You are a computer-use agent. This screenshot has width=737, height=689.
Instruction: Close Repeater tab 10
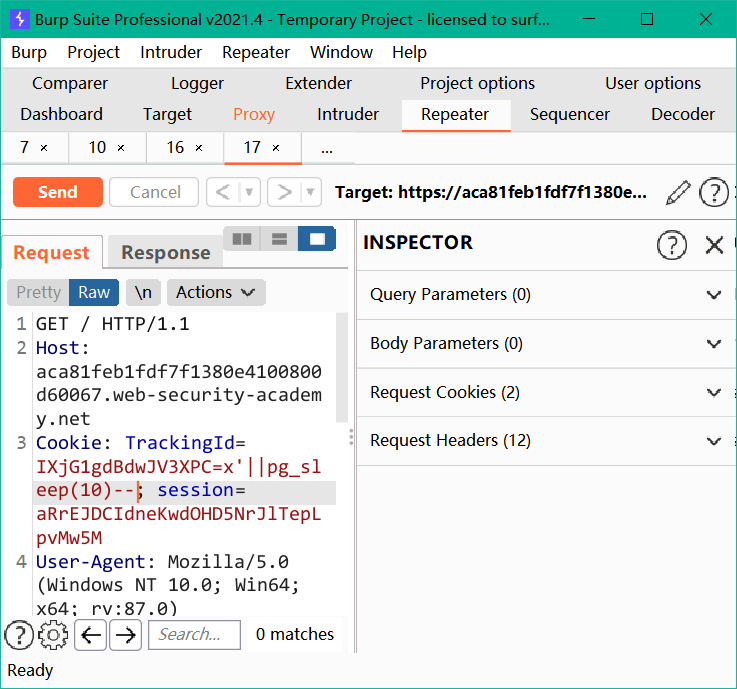[121, 148]
